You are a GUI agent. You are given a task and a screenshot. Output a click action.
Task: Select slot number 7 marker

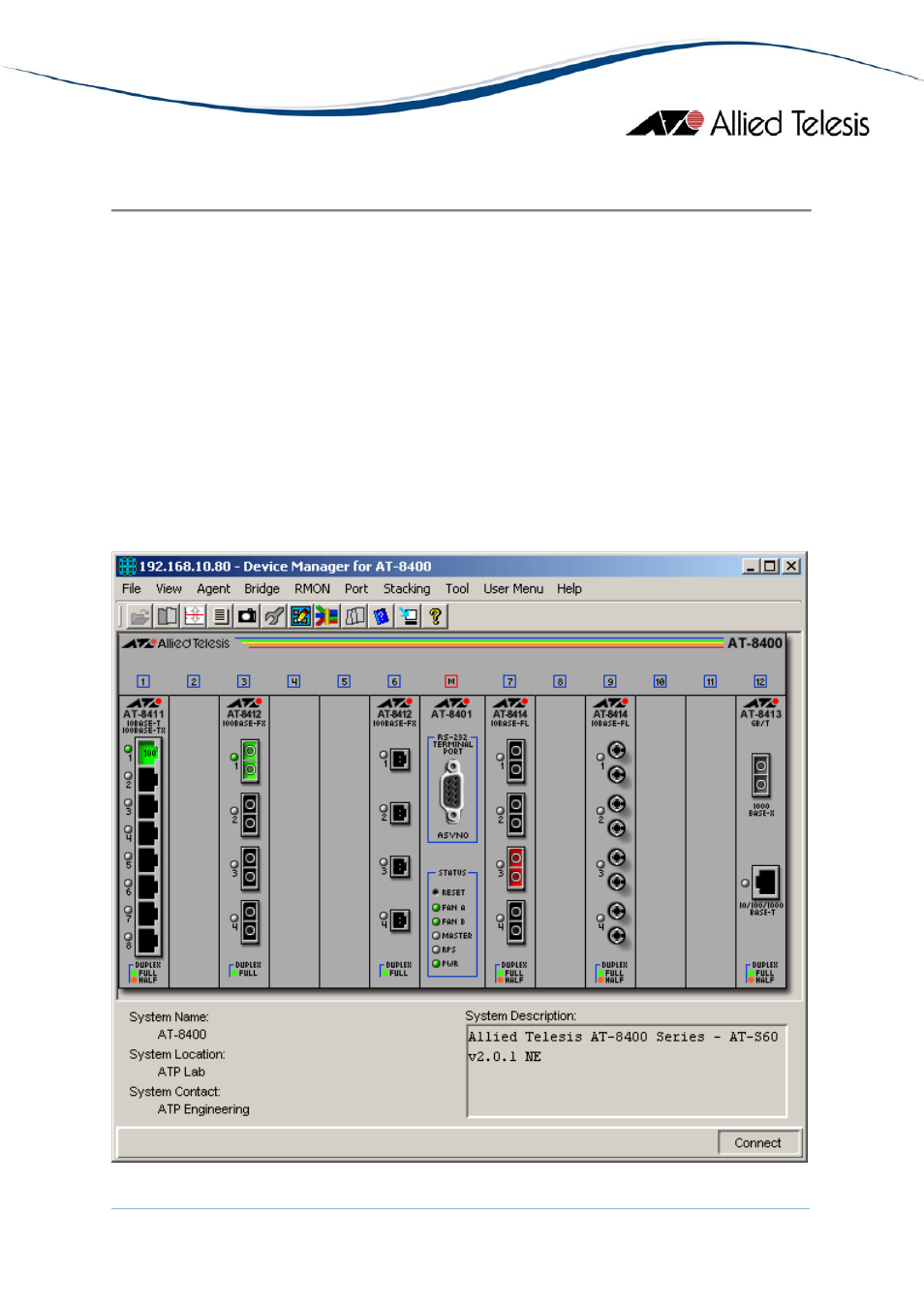[509, 681]
